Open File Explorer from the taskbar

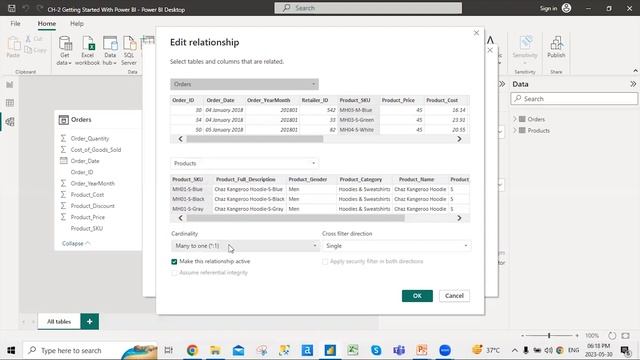click(215, 350)
